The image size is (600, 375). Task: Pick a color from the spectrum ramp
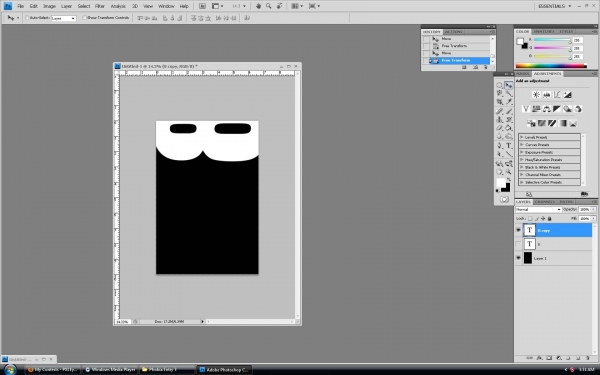(x=551, y=66)
